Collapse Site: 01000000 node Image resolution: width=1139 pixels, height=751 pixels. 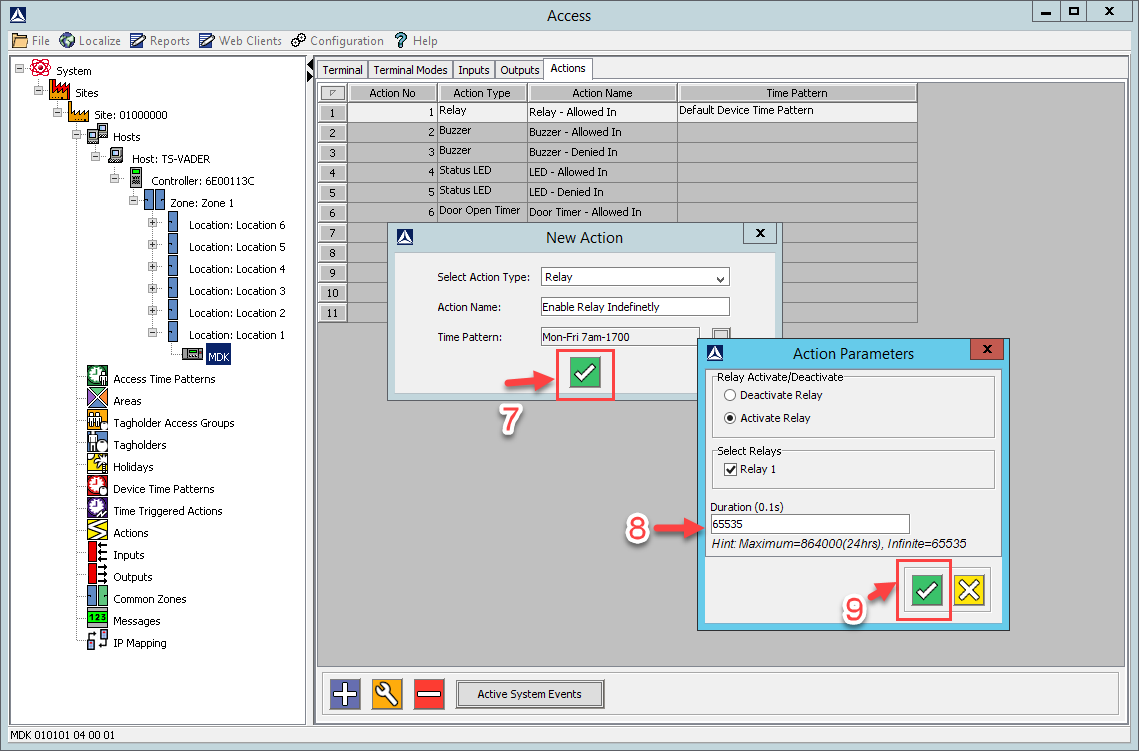[x=57, y=113]
